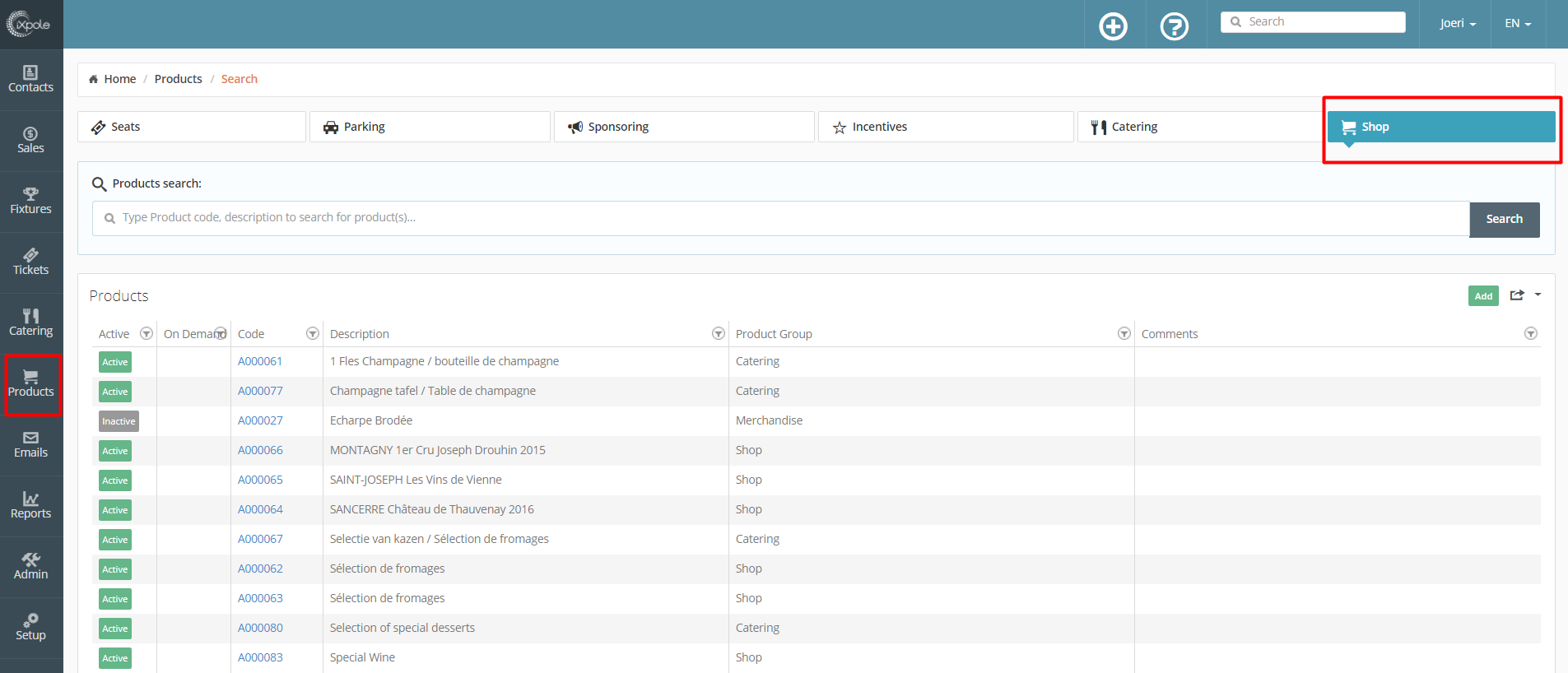Click the plus quick-add icon in the header
The width and height of the screenshot is (1568, 673).
point(1114,26)
